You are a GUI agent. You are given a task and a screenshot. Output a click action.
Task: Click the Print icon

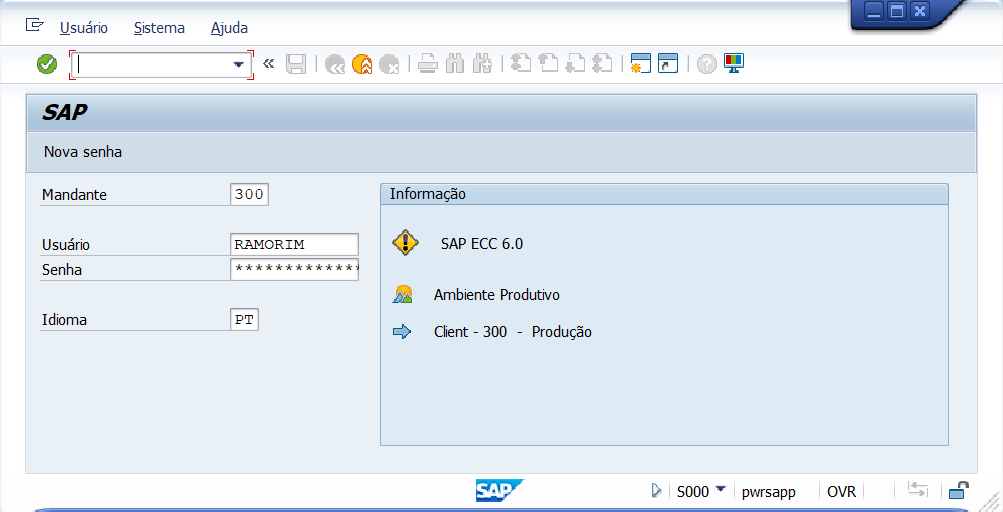coord(428,64)
